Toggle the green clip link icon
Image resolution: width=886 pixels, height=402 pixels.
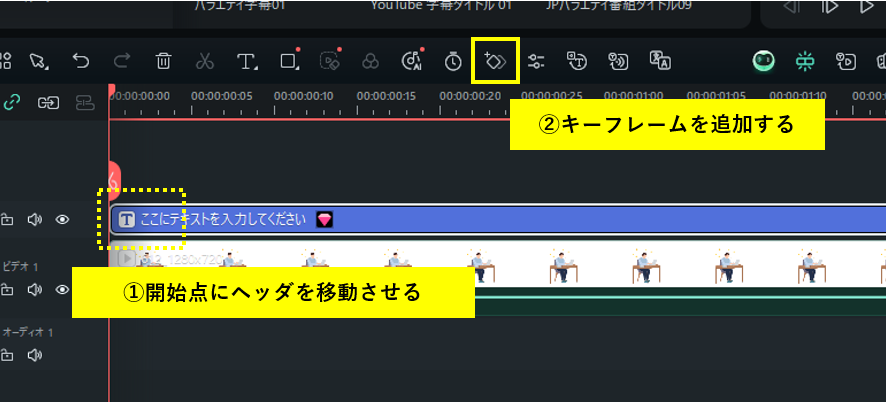pyautogui.click(x=12, y=102)
